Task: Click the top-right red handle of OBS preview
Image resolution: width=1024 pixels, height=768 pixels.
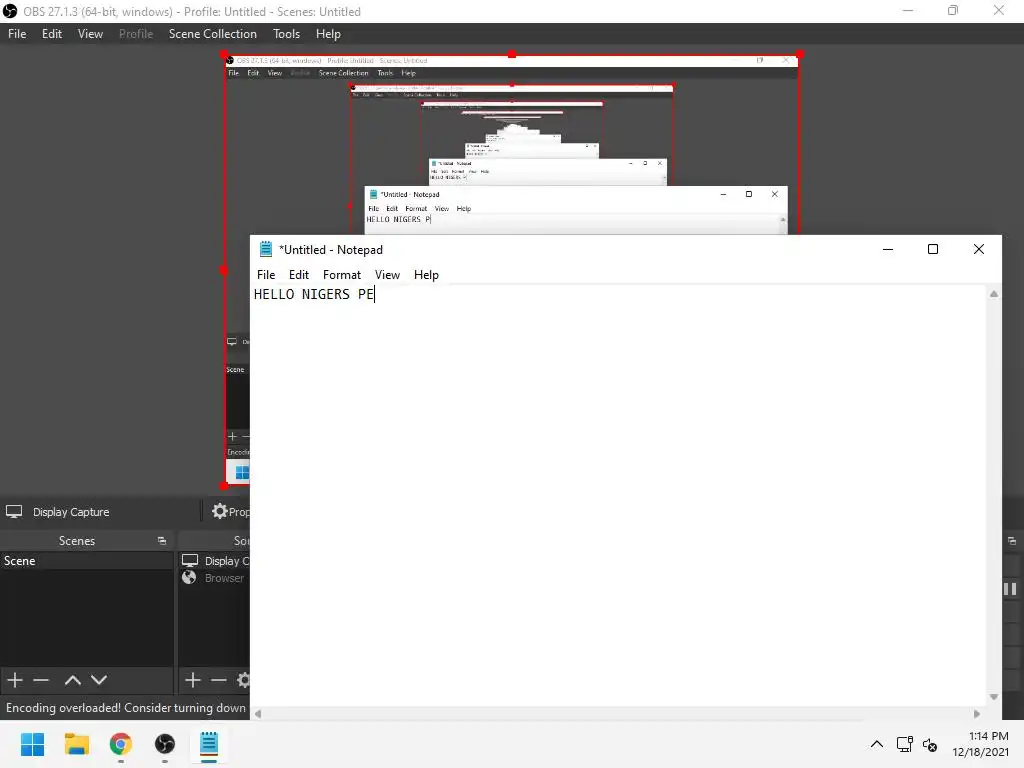Action: click(x=800, y=54)
